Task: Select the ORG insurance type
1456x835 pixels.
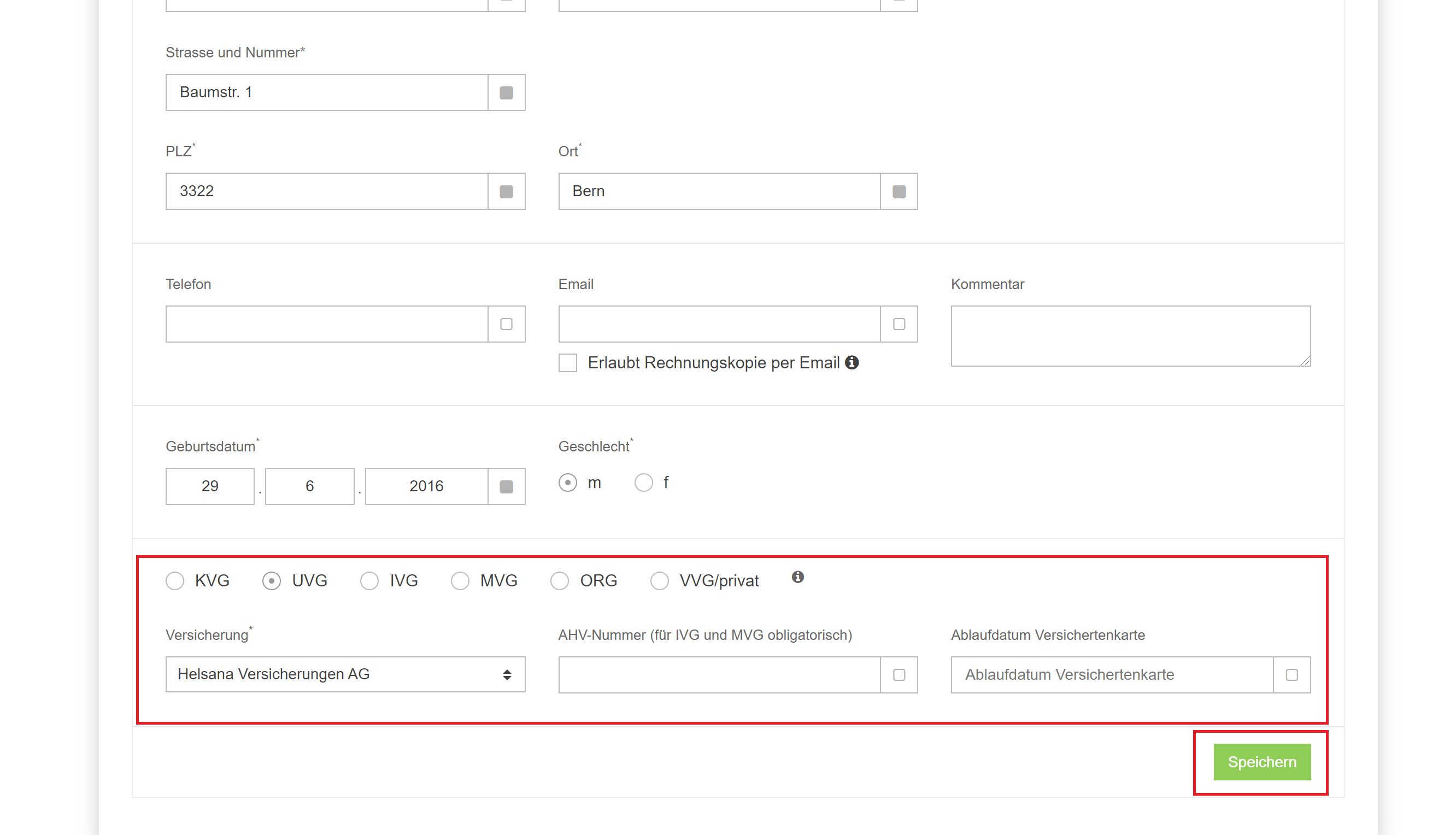Action: tap(560, 580)
